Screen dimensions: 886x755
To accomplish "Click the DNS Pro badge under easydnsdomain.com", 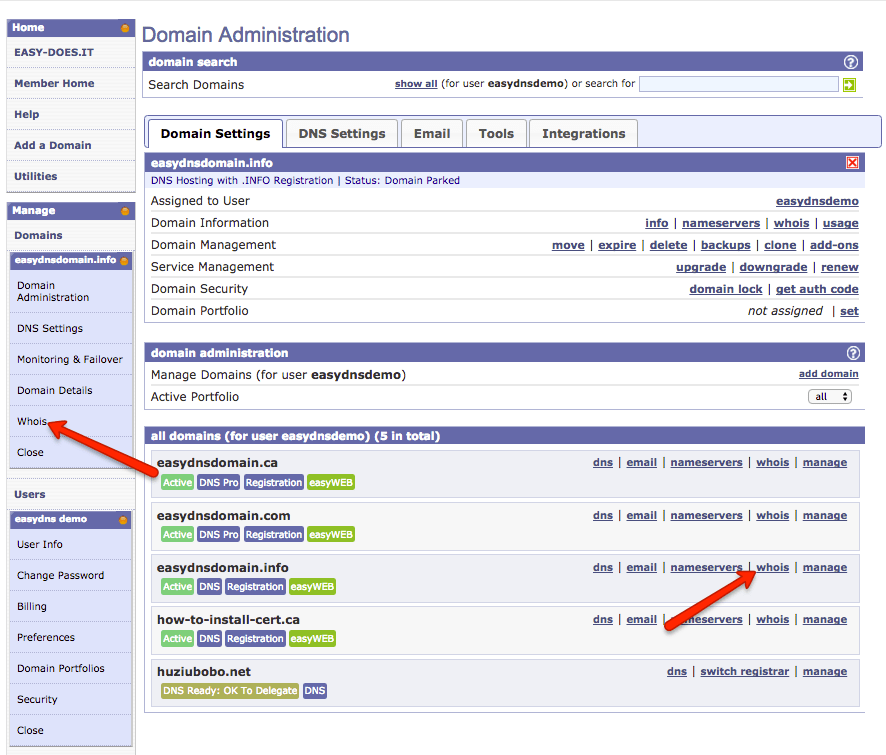I will 219,534.
